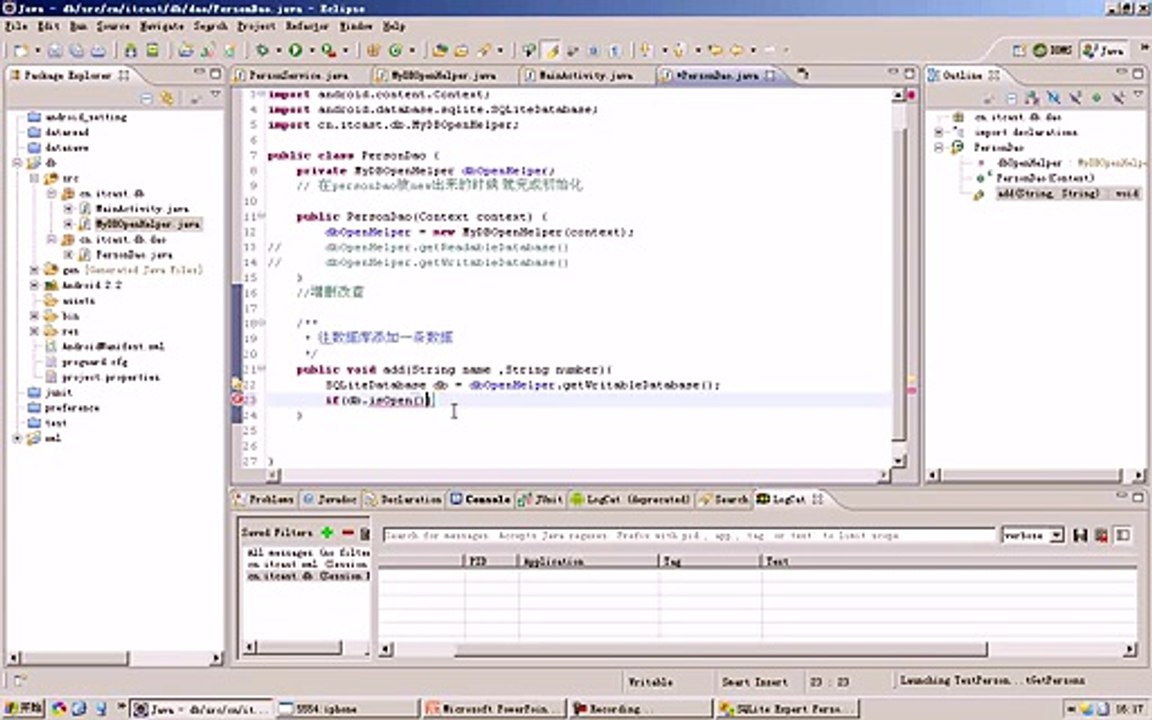Open the Outline view menu triangle
Viewport: 1152px width, 720px height.
[1138, 96]
